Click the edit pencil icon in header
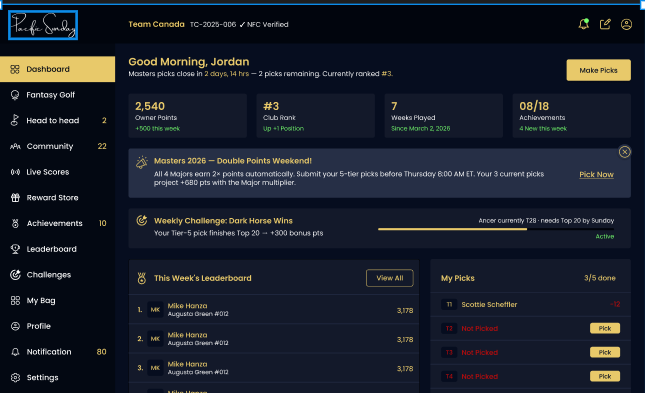The width and height of the screenshot is (645, 393). pos(605,24)
